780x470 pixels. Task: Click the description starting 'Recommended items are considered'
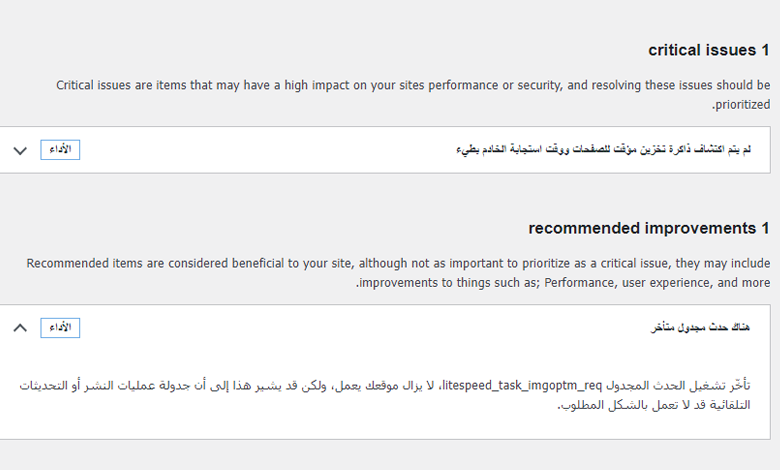pos(398,264)
